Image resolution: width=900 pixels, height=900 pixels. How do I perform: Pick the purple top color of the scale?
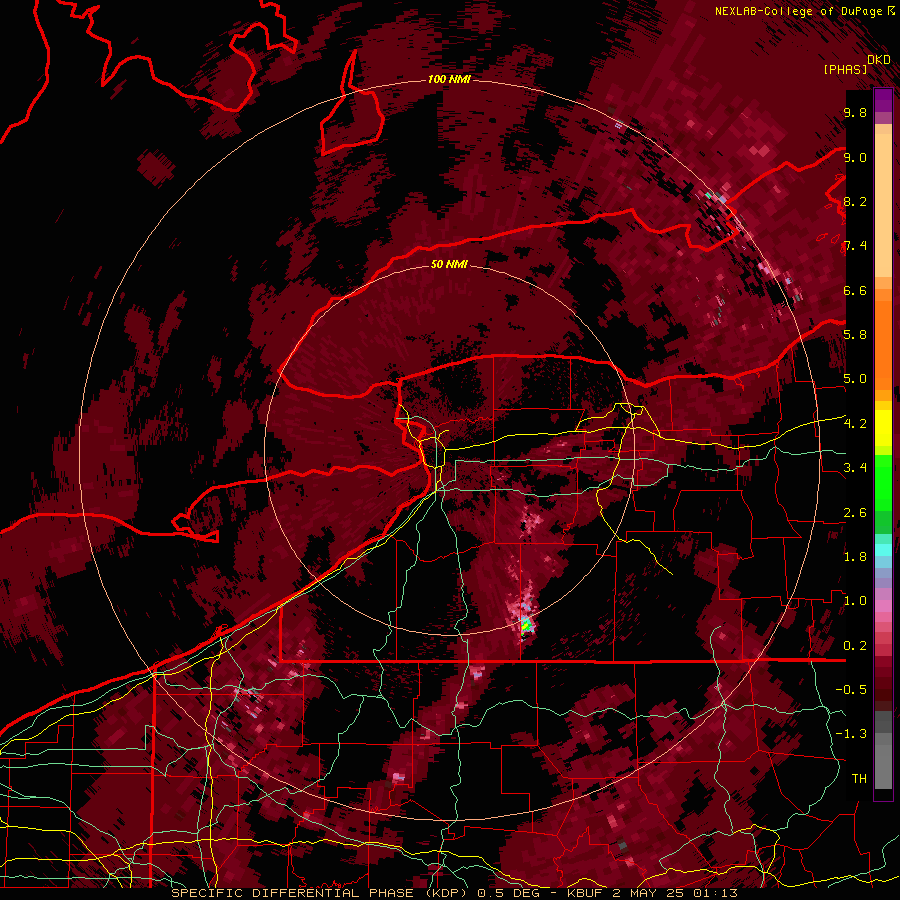(x=883, y=100)
